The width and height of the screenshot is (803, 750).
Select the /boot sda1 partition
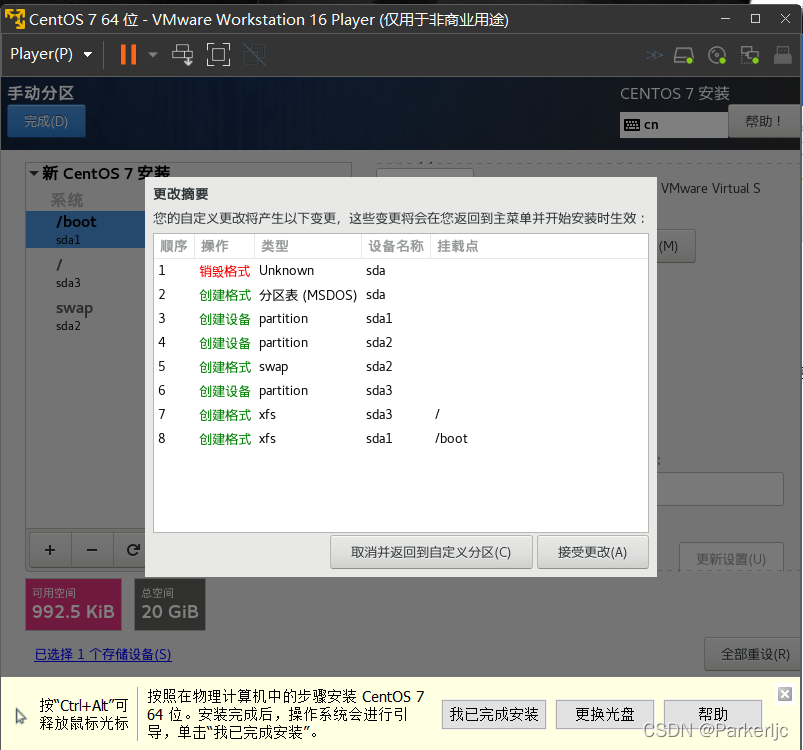pos(86,229)
